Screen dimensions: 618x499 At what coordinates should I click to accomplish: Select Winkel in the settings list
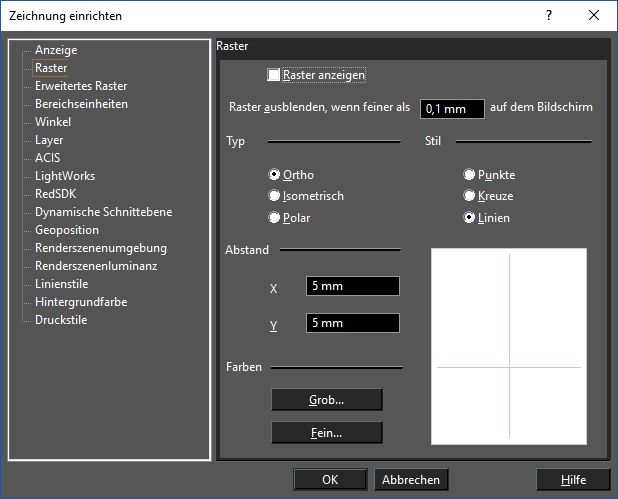[x=53, y=122]
